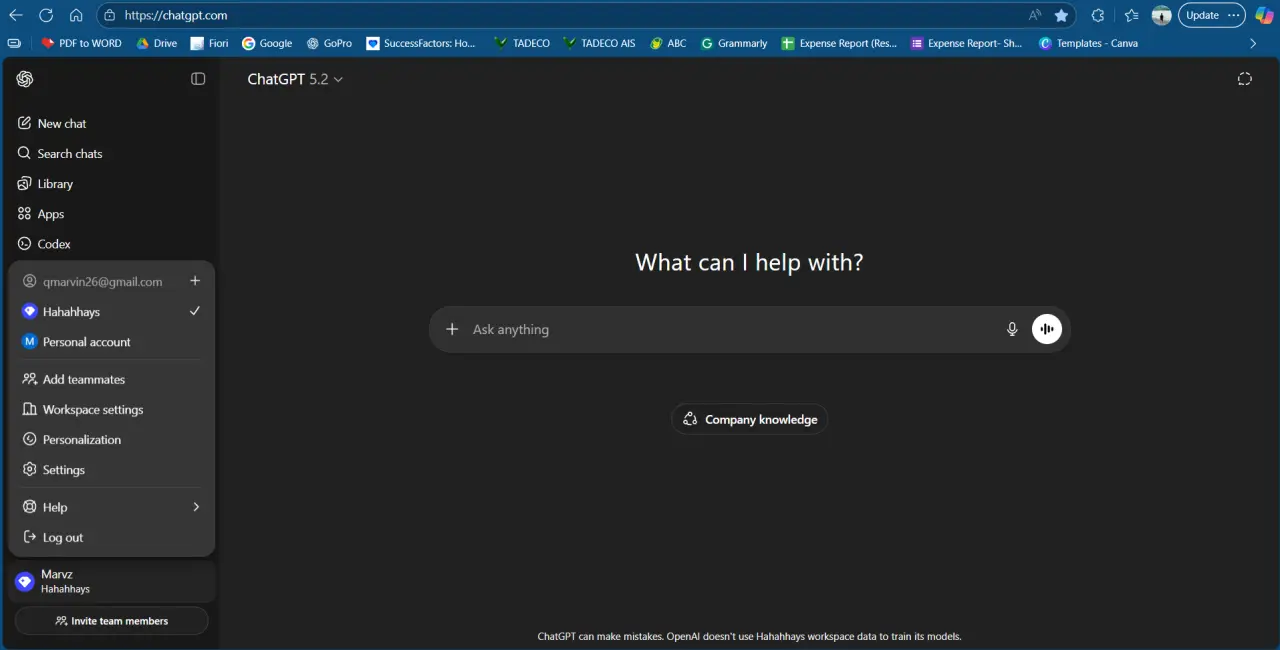
Task: Choose Log out from menu
Action: click(112, 537)
